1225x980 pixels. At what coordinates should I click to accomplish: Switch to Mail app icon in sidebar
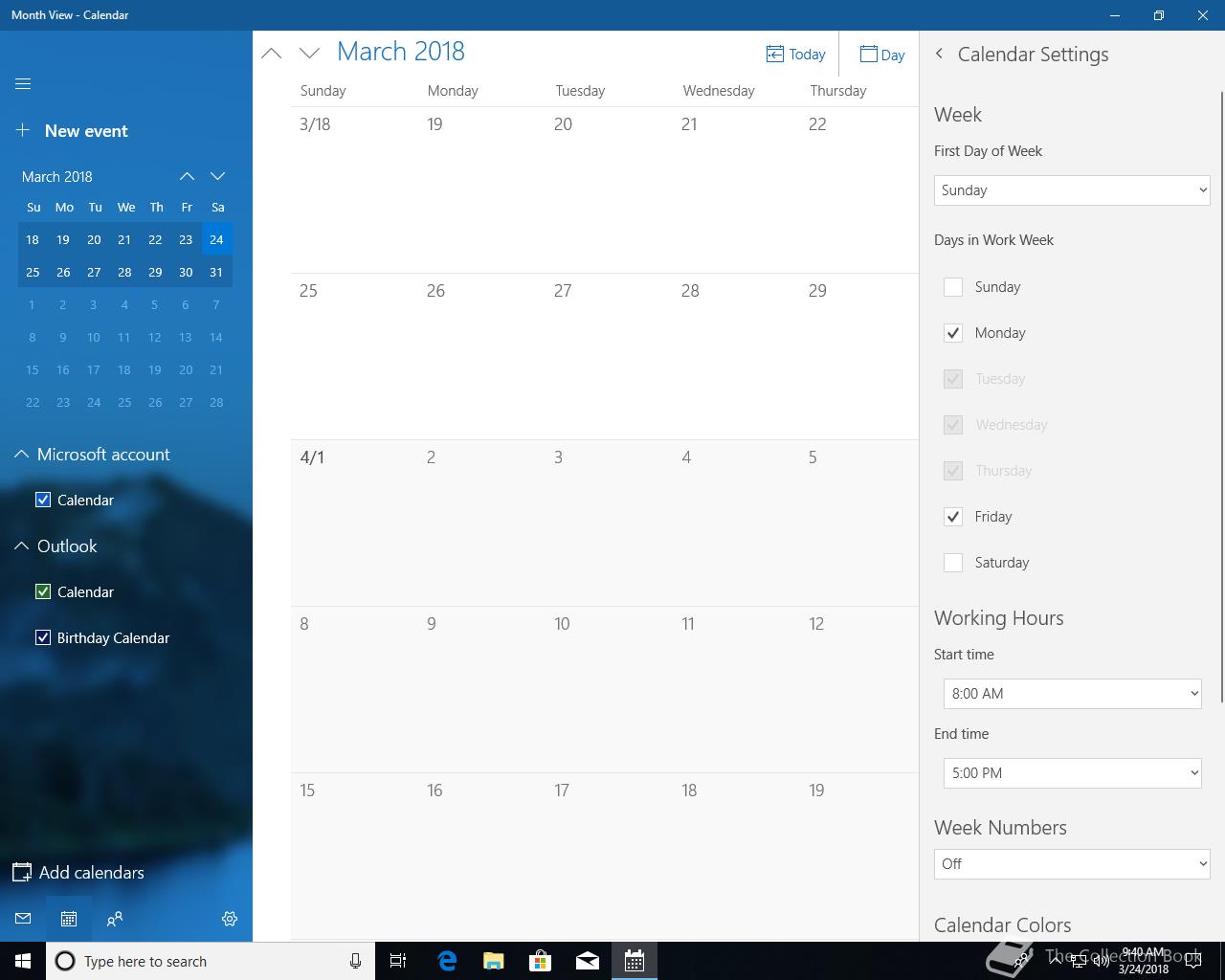coord(23,919)
